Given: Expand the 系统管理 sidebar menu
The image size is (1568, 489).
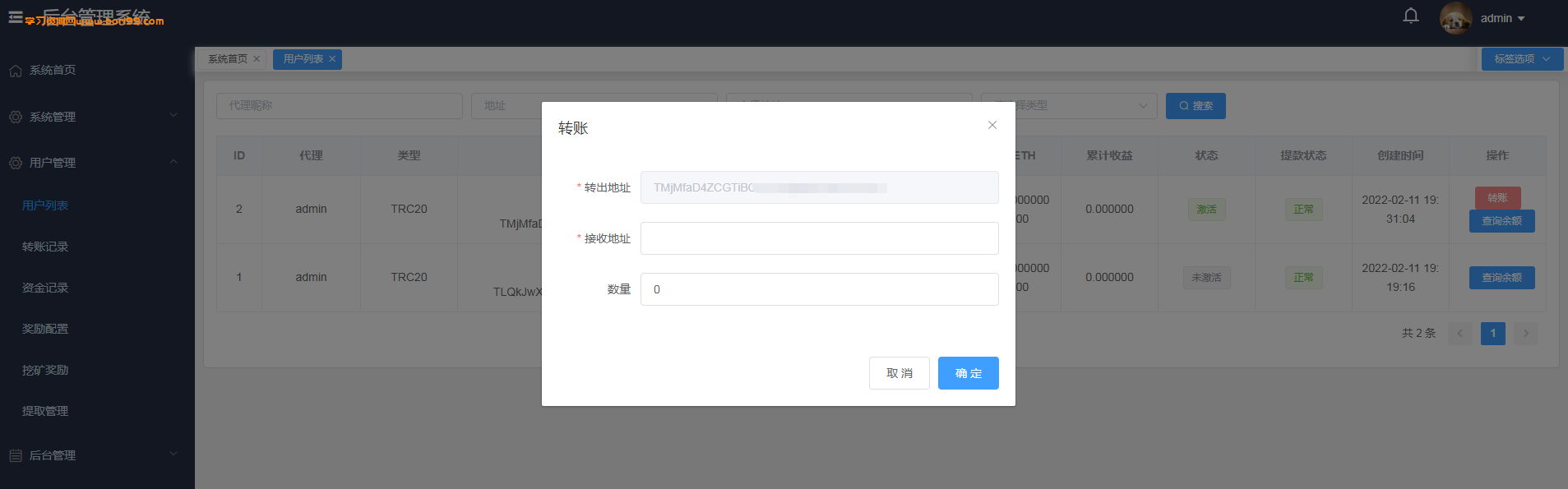Looking at the screenshot, I should [97, 117].
